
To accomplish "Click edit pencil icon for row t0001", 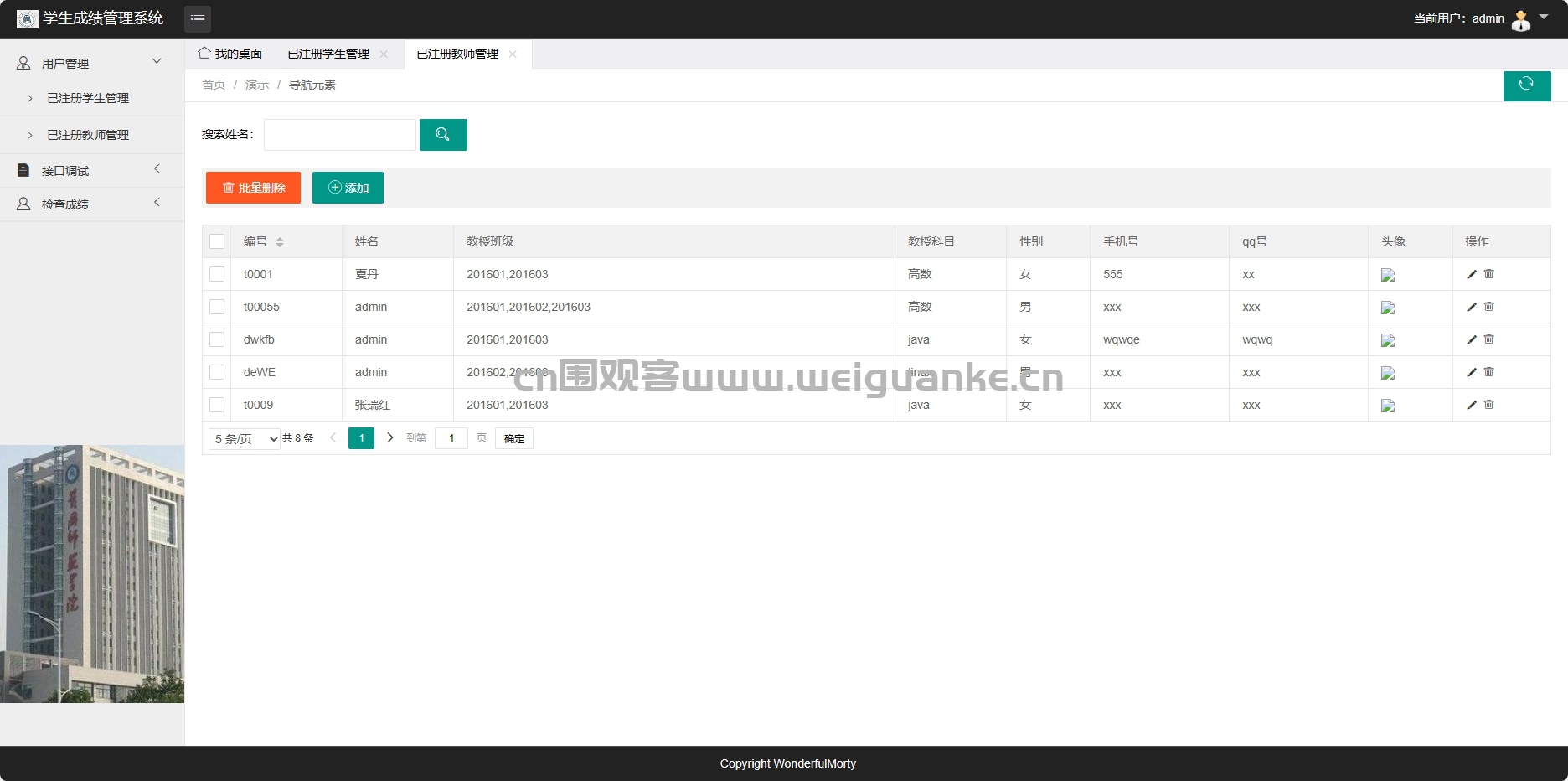I will [1472, 274].
